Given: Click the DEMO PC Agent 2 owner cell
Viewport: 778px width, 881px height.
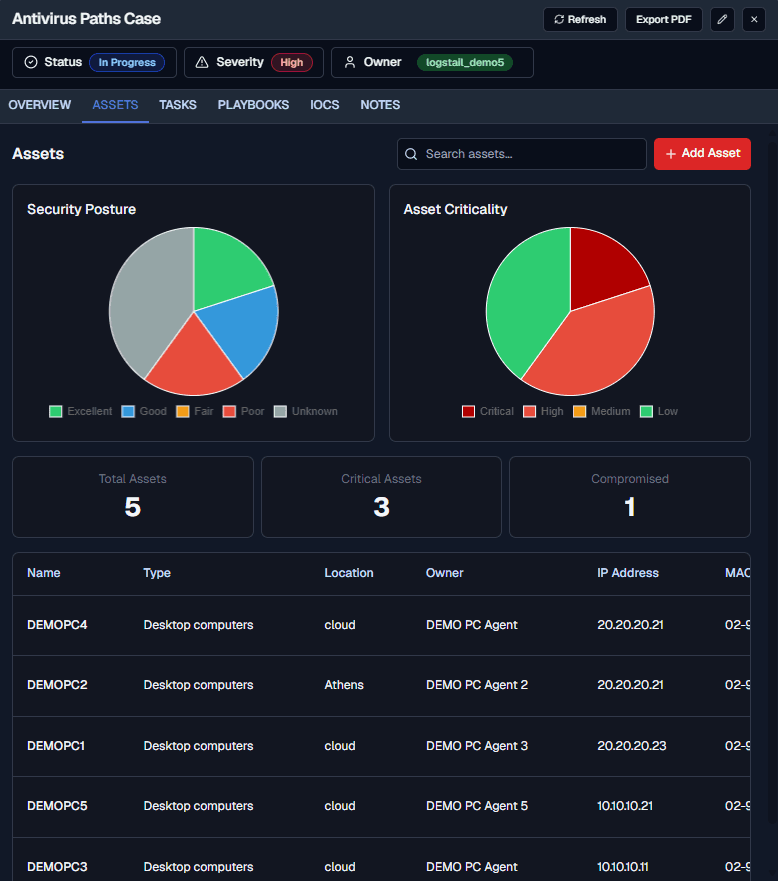Looking at the screenshot, I should [x=477, y=685].
